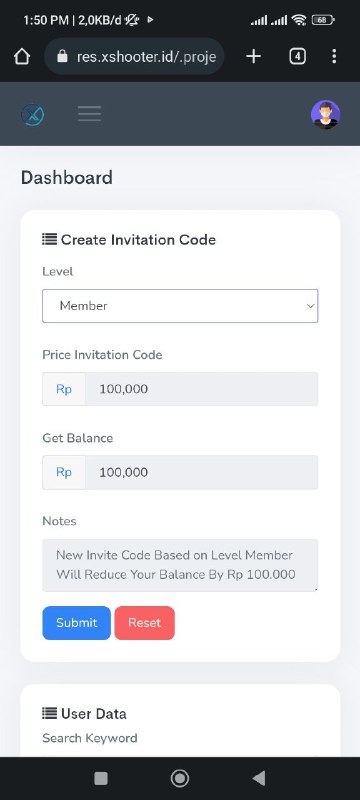Click the Create Invitation Code list icon
360x800 pixels.
point(49,239)
